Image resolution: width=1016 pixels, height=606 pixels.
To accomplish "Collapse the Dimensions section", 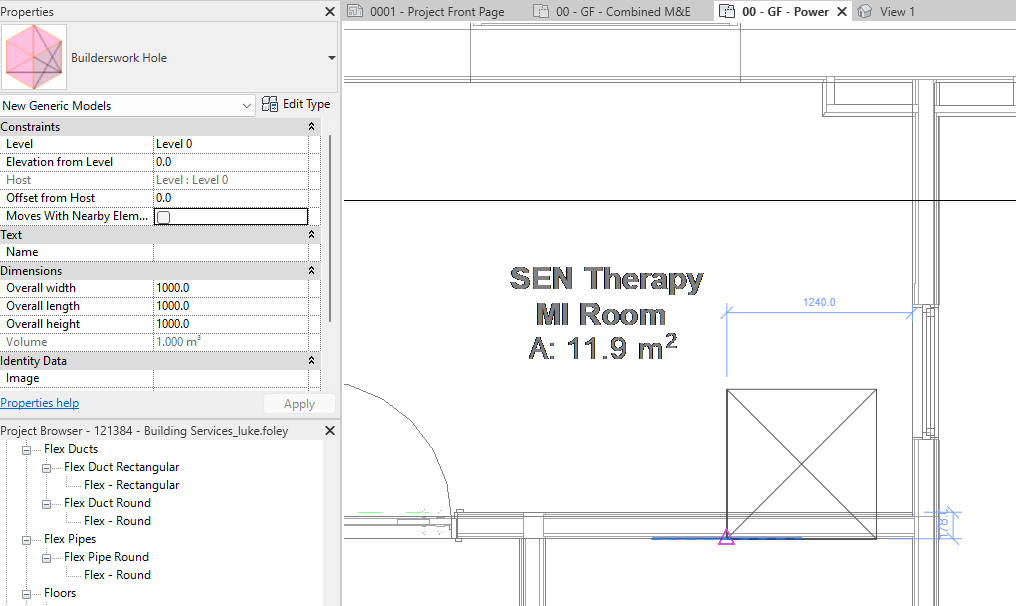I will pos(312,270).
